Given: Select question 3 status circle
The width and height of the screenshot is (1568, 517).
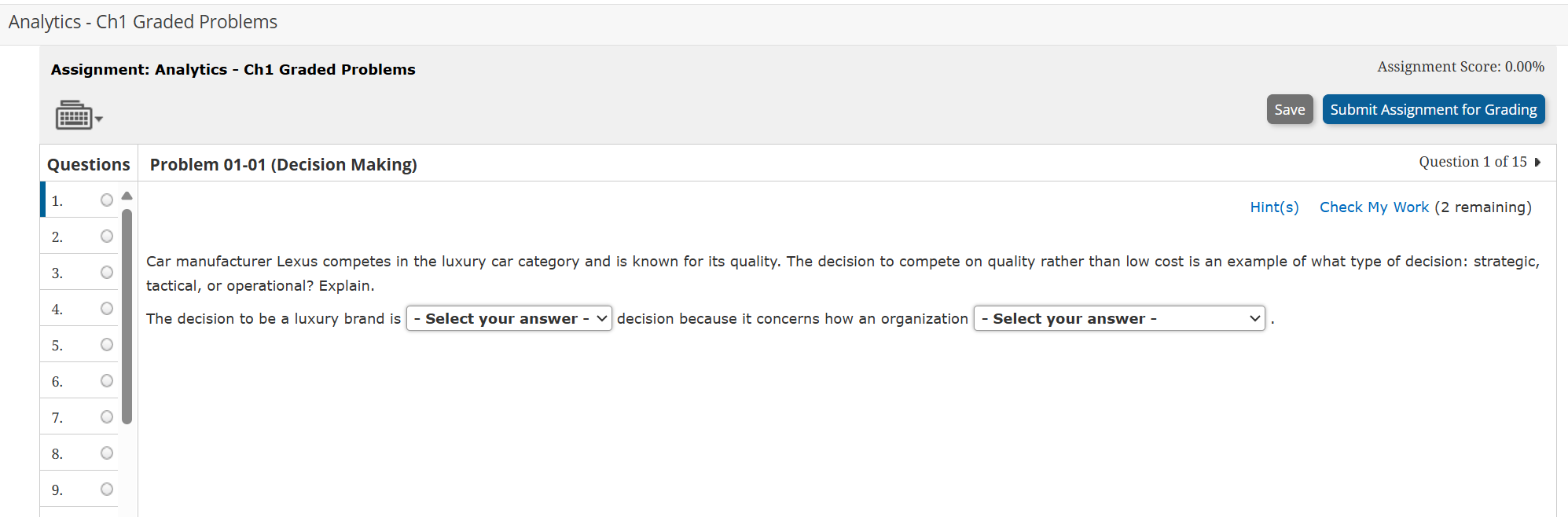Looking at the screenshot, I should tap(107, 273).
